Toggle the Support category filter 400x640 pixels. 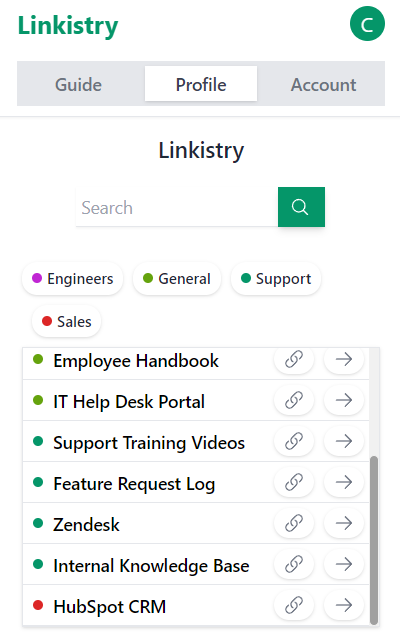pyautogui.click(x=276, y=279)
